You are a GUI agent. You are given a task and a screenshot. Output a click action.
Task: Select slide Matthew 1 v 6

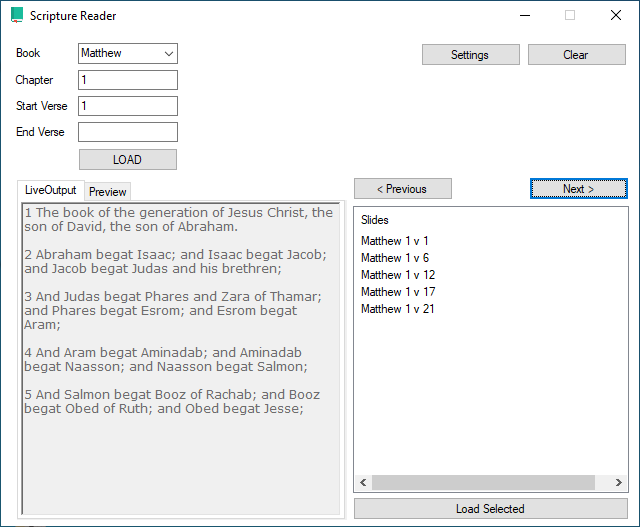(x=395, y=258)
